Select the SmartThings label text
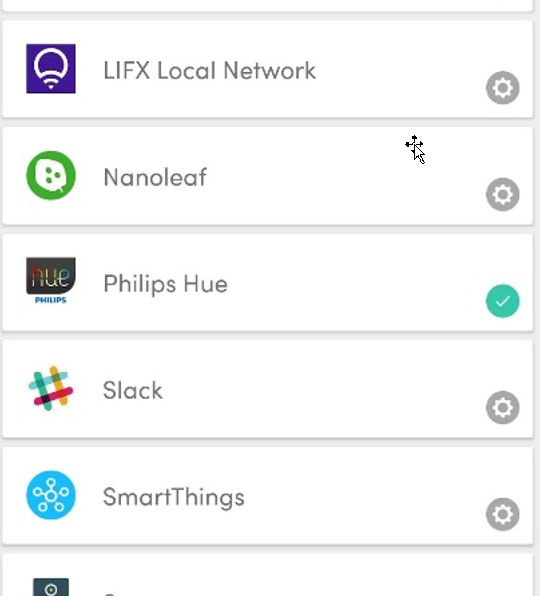Screen dimensions: 540x596 pyautogui.click(x=174, y=497)
